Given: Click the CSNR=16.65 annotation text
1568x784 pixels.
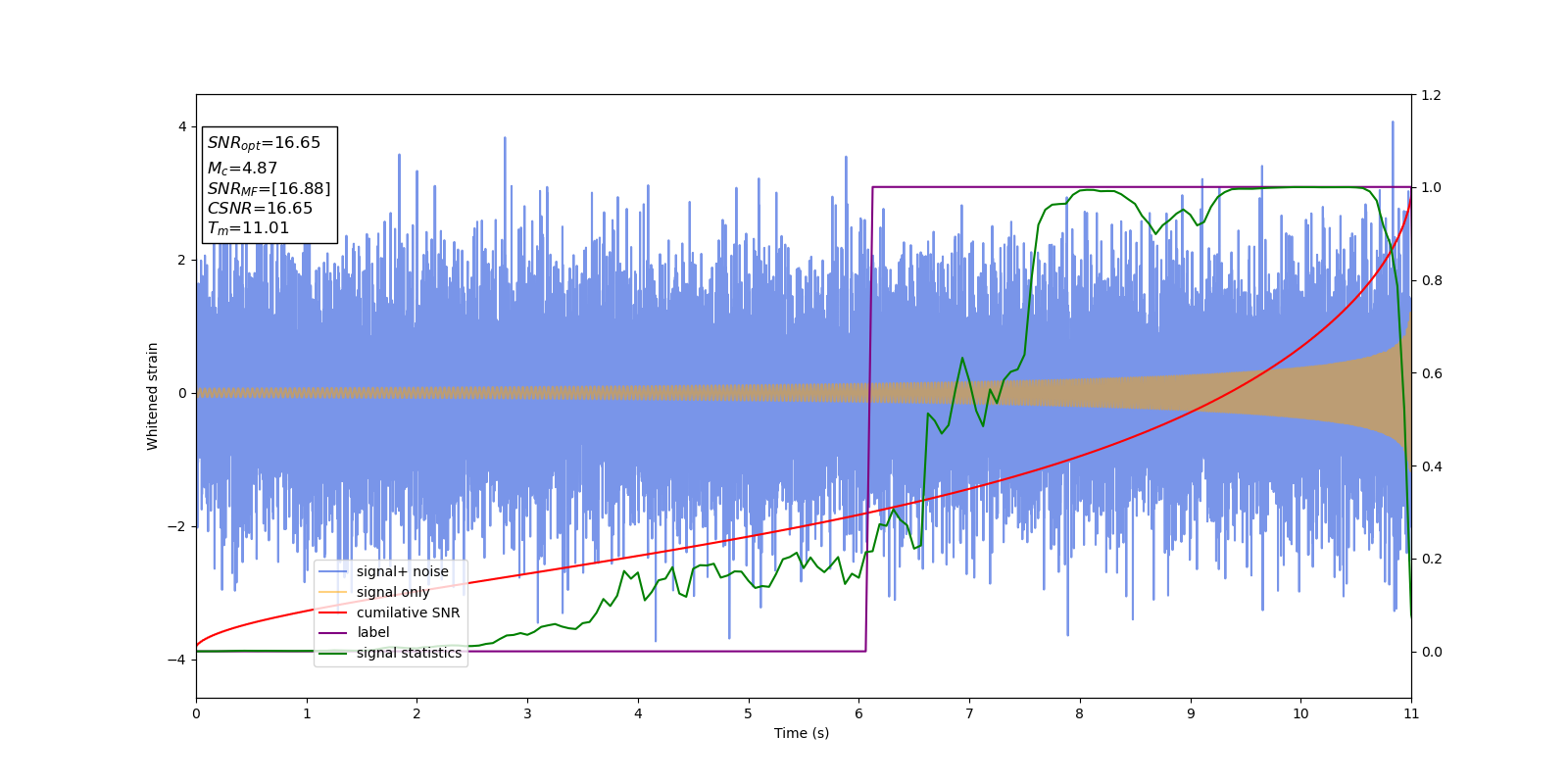Looking at the screenshot, I should coord(260,209).
